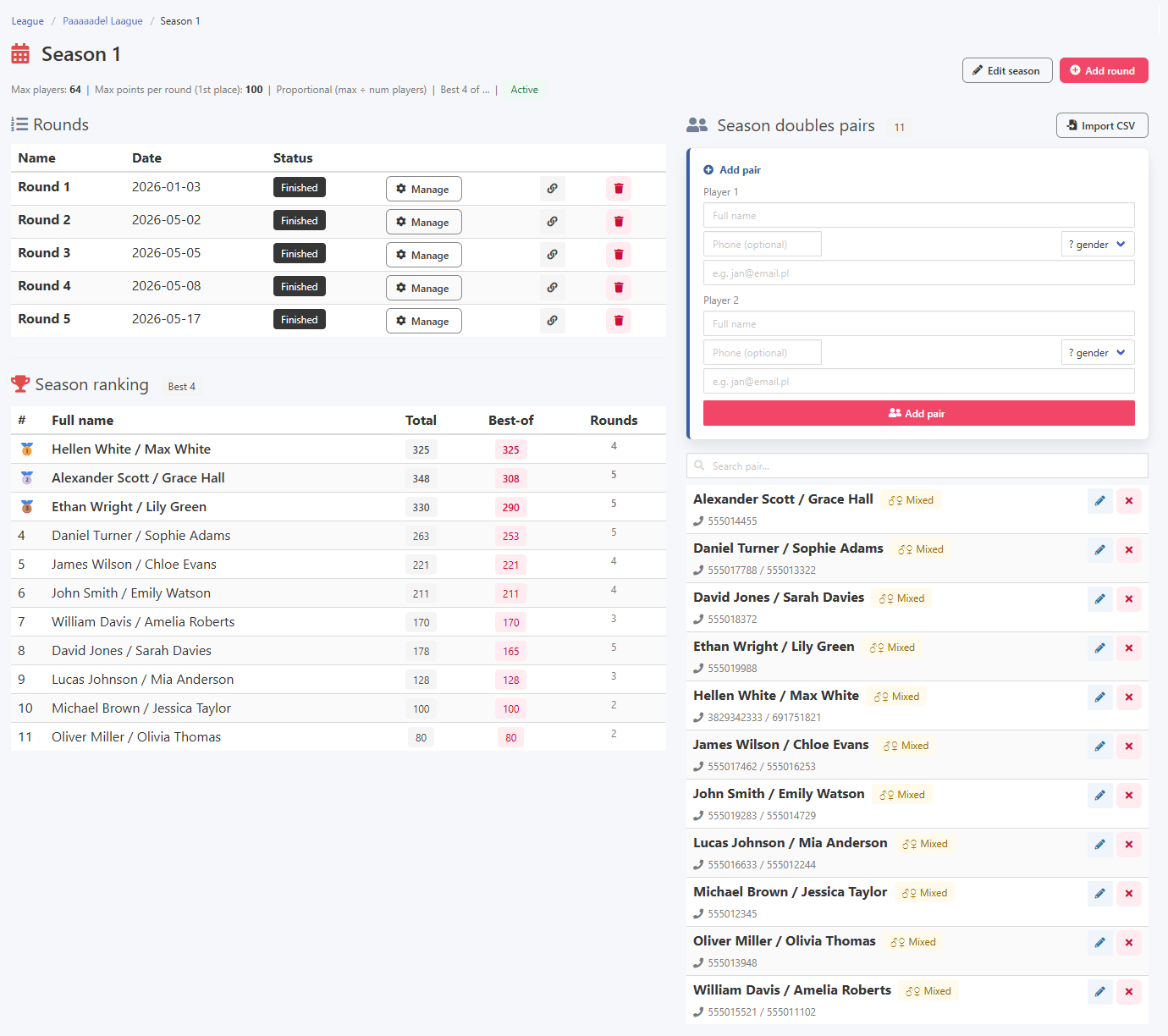Remove Daniel Turner / Sophie Adams pair
This screenshot has height=1036, width=1168.
(x=1129, y=550)
